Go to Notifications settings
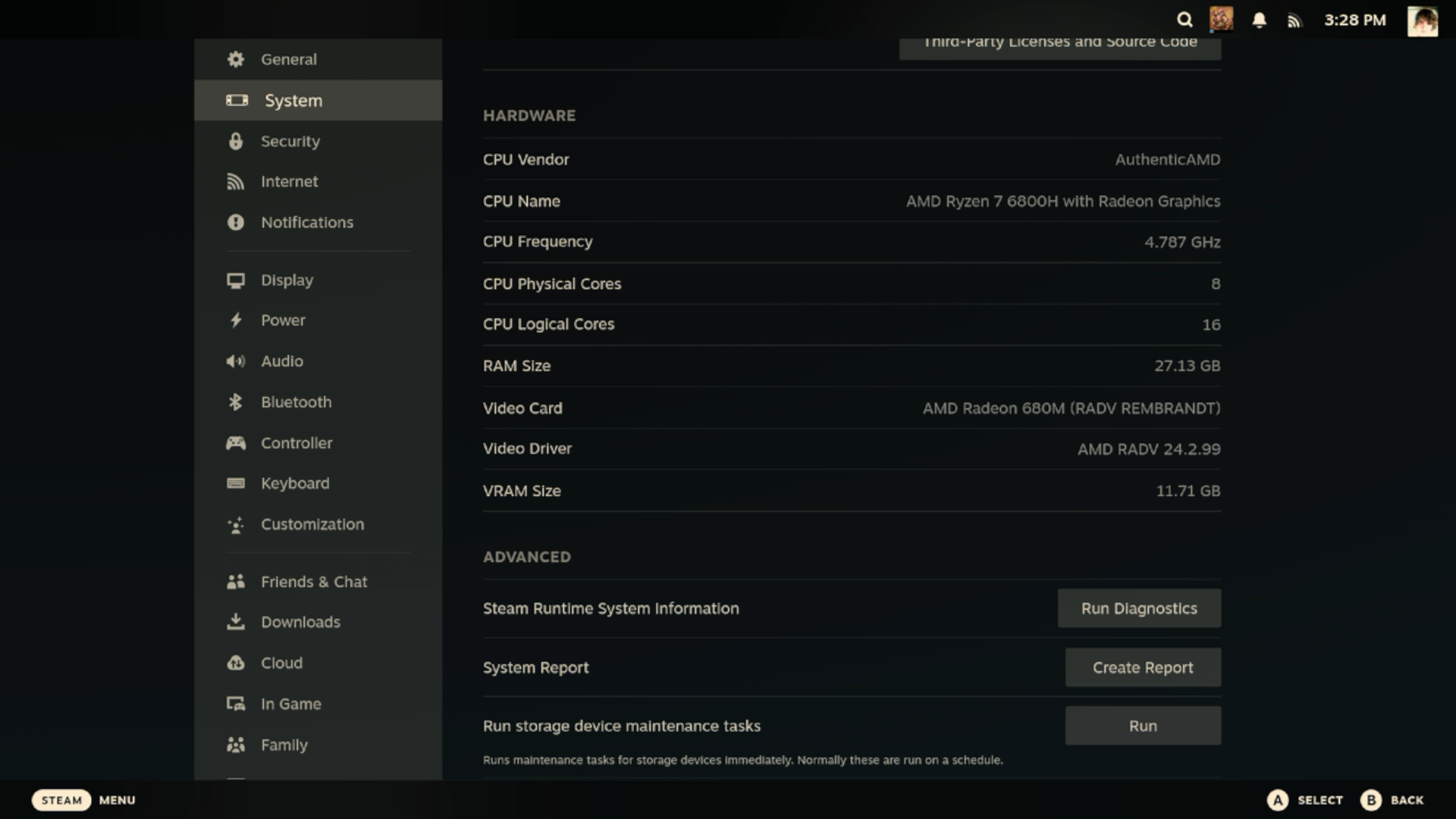The height and width of the screenshot is (819, 1456). click(318, 222)
